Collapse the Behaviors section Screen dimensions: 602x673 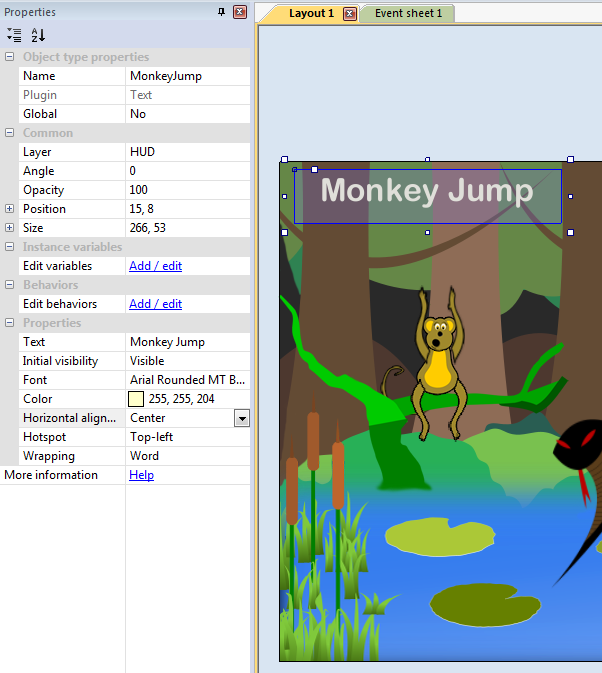[x=9, y=285]
